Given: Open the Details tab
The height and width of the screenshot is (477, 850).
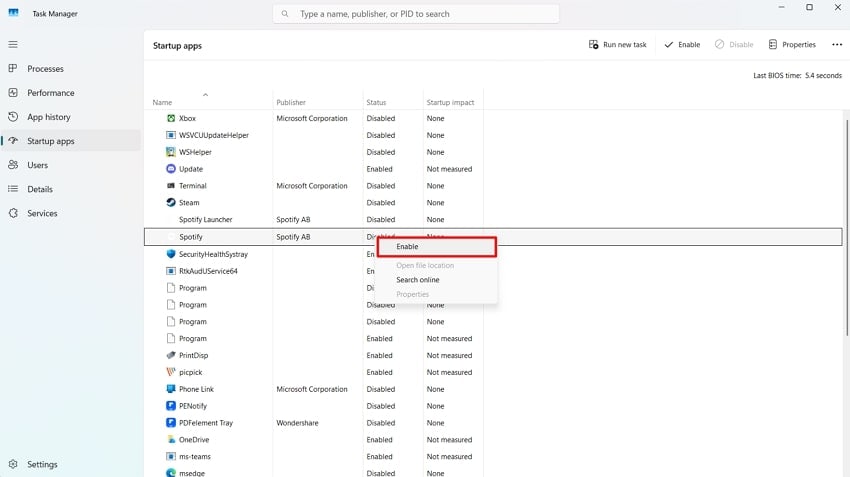Looking at the screenshot, I should tap(71, 189).
